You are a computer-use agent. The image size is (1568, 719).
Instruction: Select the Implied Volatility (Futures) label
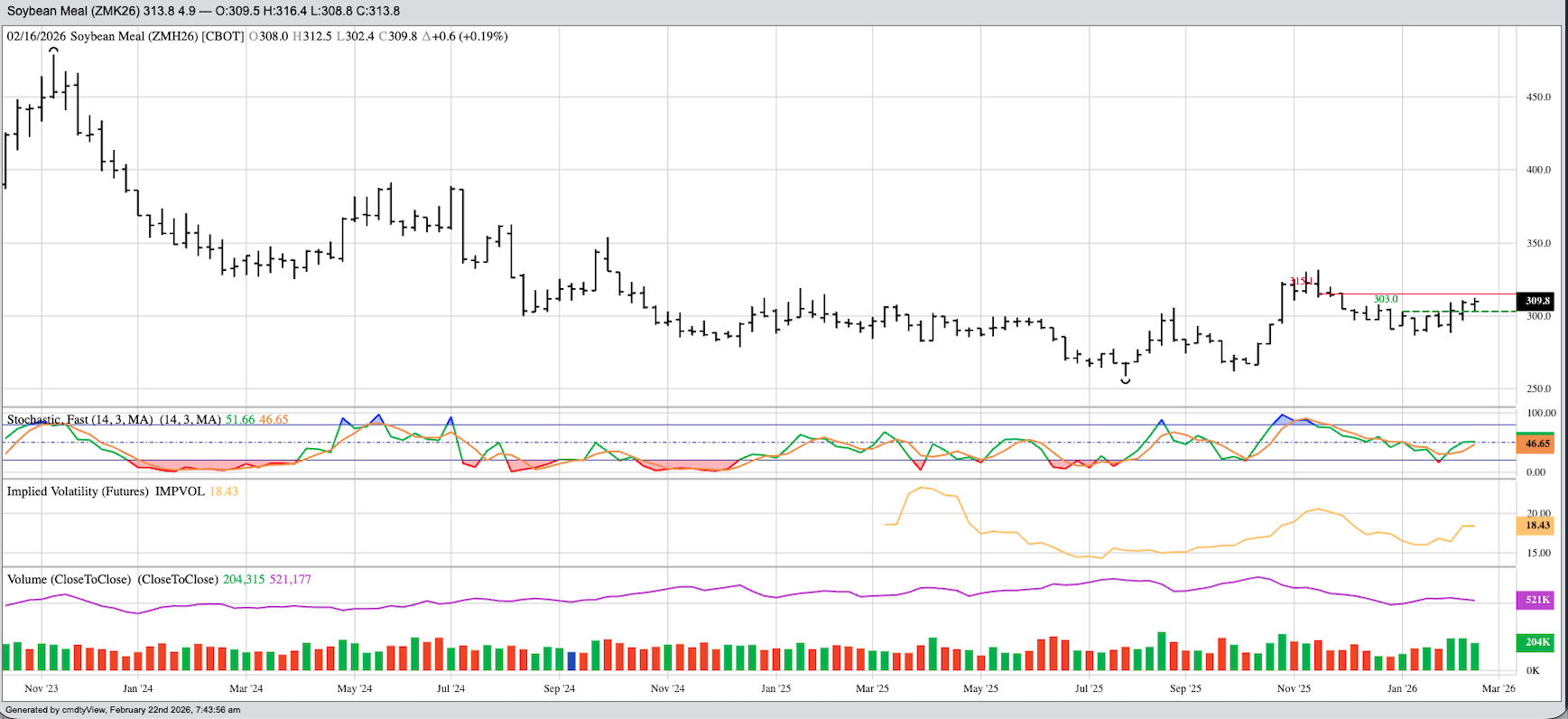(78, 491)
